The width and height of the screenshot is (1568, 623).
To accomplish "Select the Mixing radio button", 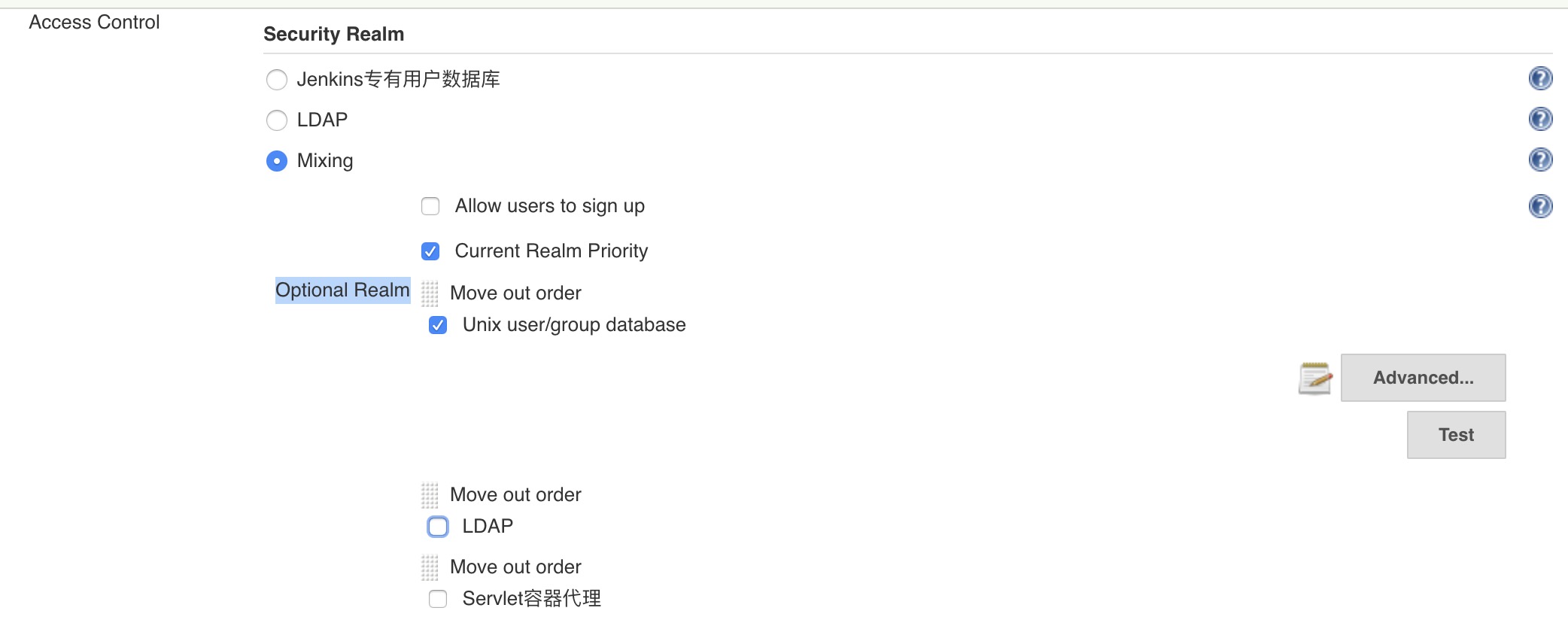I will 277,161.
